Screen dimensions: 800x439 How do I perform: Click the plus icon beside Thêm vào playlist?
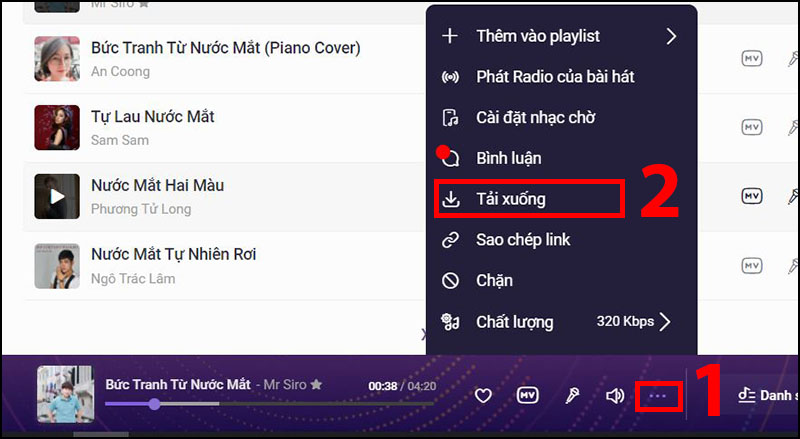coord(450,36)
